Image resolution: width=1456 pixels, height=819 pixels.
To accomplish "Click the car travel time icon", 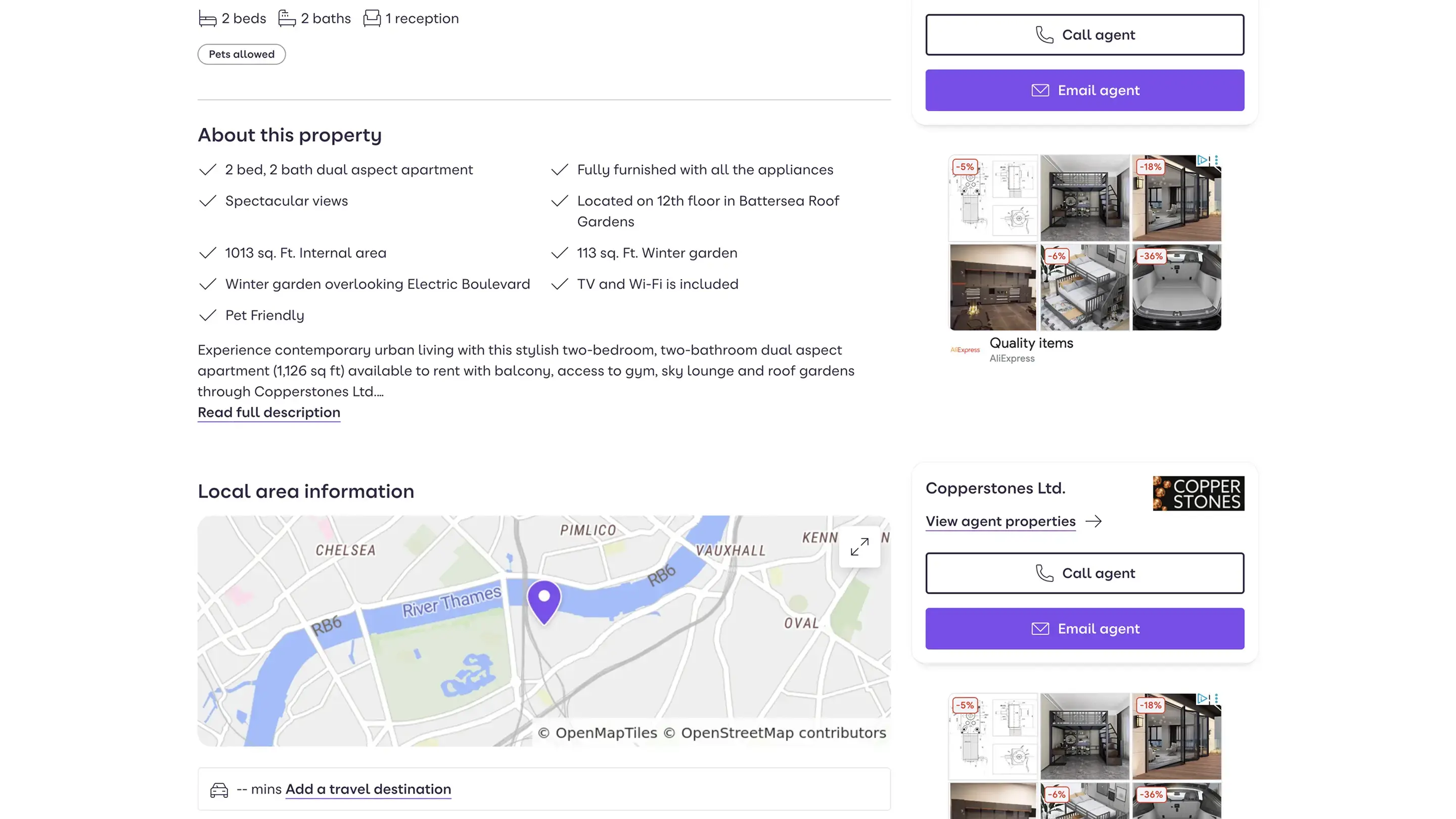I will (x=219, y=790).
